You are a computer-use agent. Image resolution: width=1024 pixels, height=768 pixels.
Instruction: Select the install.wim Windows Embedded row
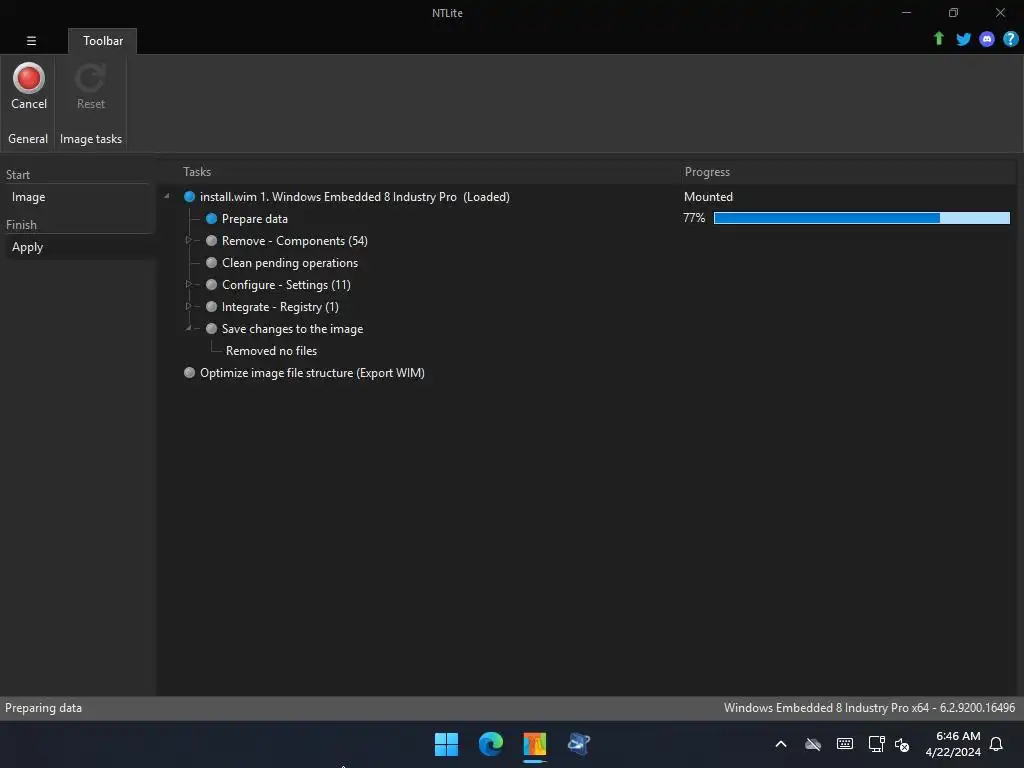coord(355,197)
